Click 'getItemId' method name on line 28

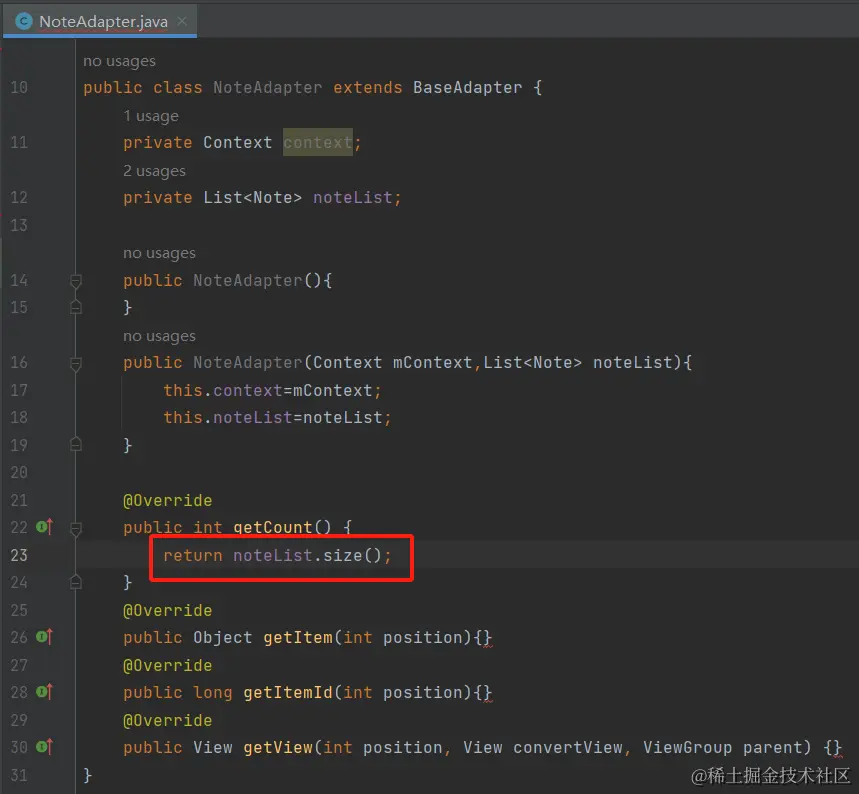pos(288,693)
